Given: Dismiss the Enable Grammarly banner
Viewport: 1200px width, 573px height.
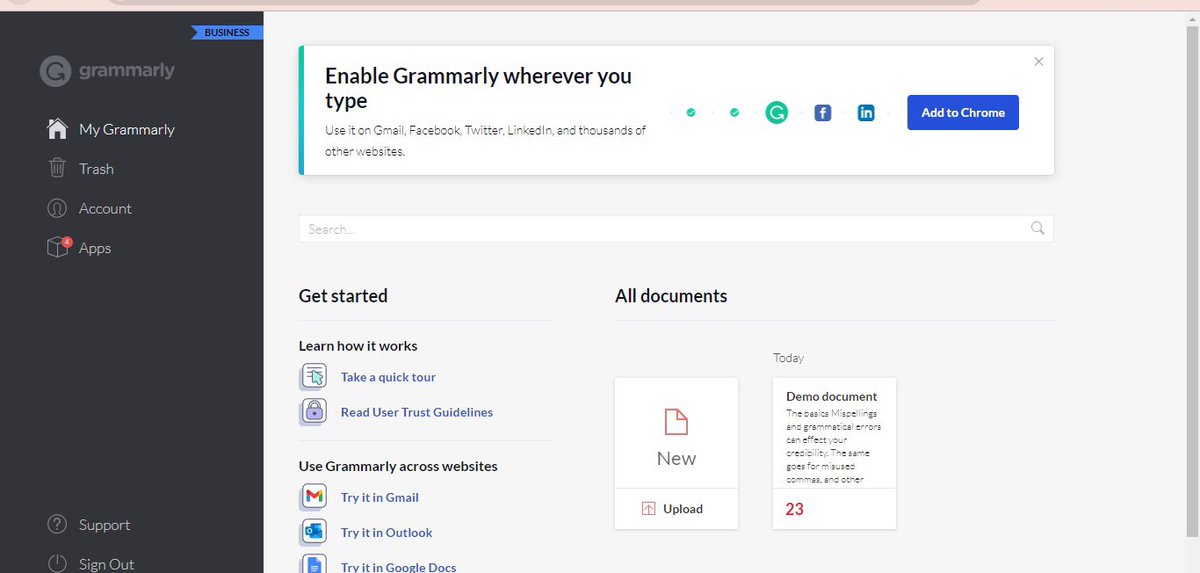Looking at the screenshot, I should (1038, 61).
